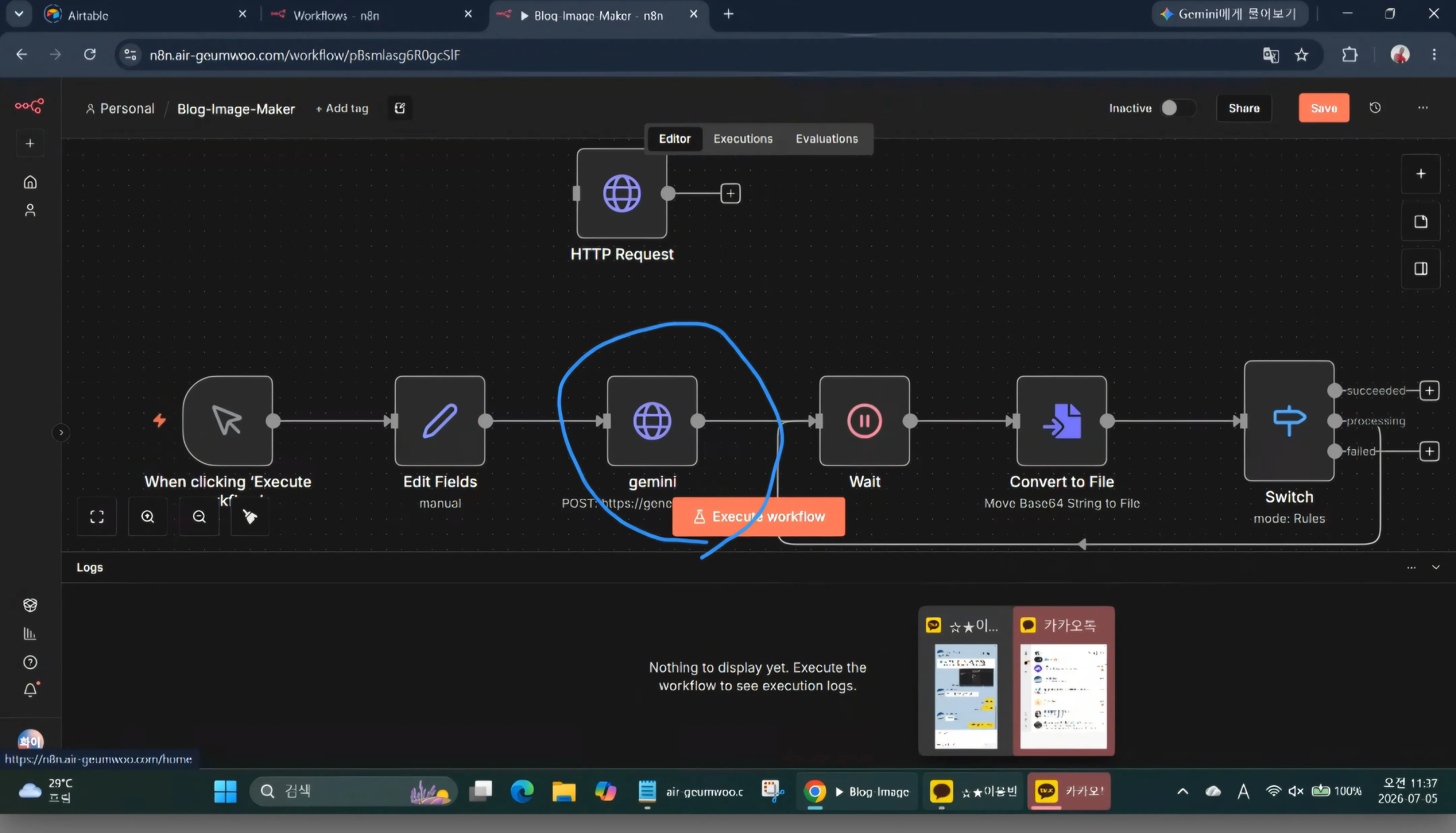This screenshot has height=833, width=1456.
Task: Switch to the Evaluations tab
Action: (x=827, y=138)
